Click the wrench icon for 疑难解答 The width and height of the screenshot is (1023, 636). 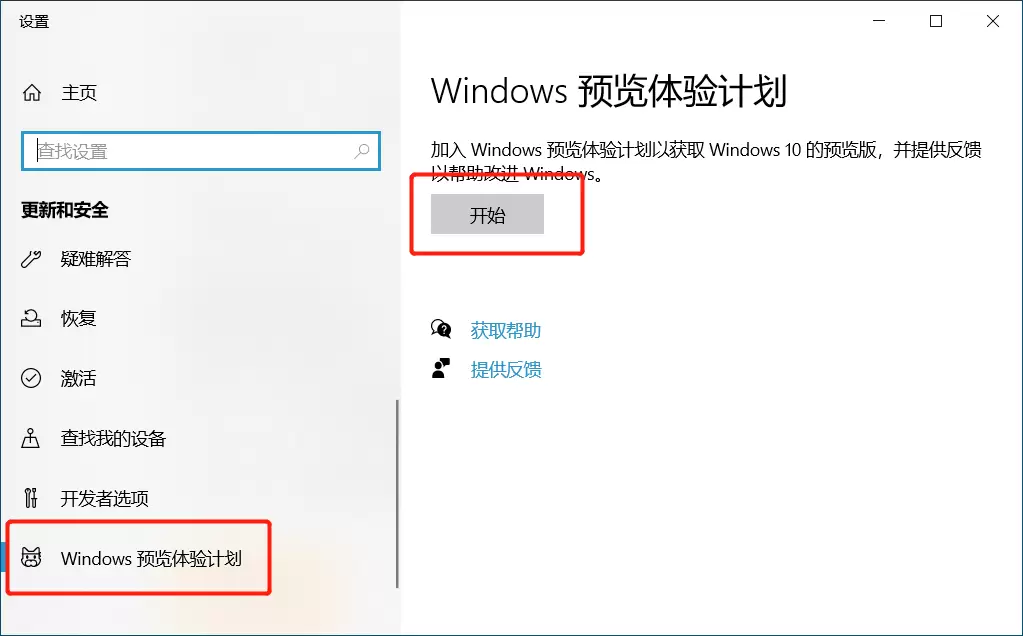click(31, 259)
